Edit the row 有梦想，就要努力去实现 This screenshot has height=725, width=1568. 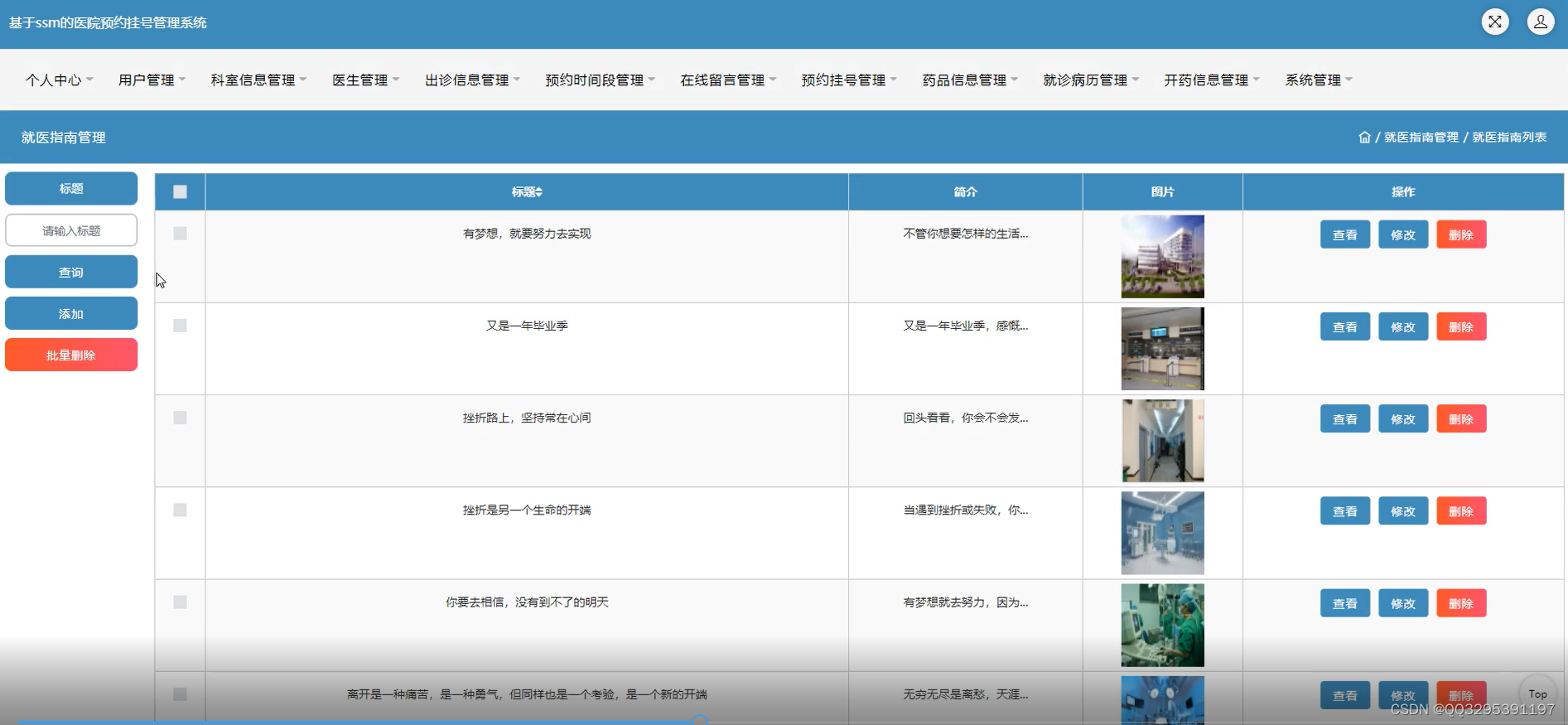[x=1403, y=234]
